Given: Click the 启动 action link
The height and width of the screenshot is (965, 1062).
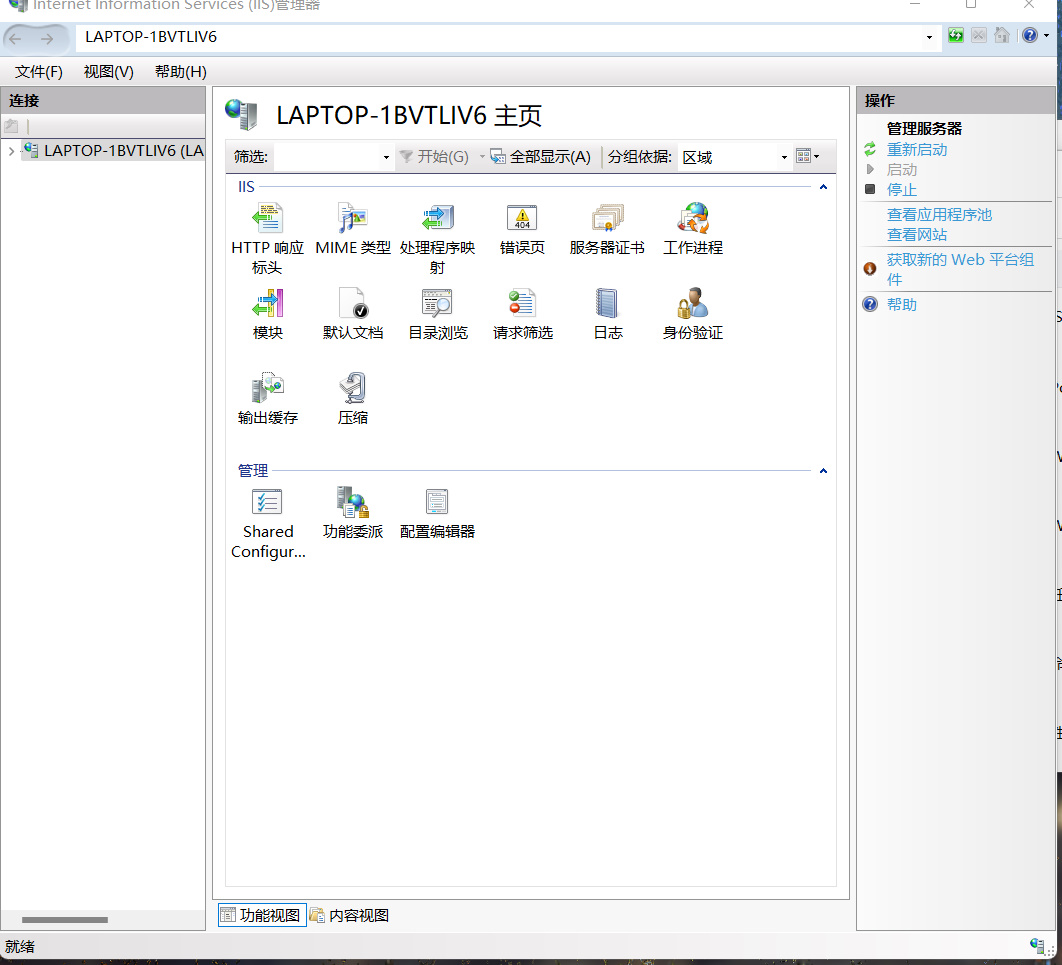Looking at the screenshot, I should coord(902,170).
